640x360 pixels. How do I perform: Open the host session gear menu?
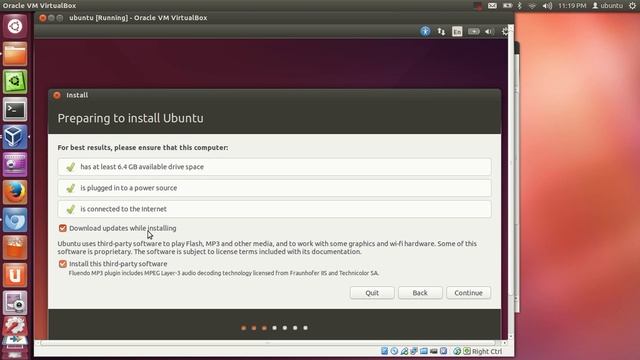pyautogui.click(x=632, y=6)
